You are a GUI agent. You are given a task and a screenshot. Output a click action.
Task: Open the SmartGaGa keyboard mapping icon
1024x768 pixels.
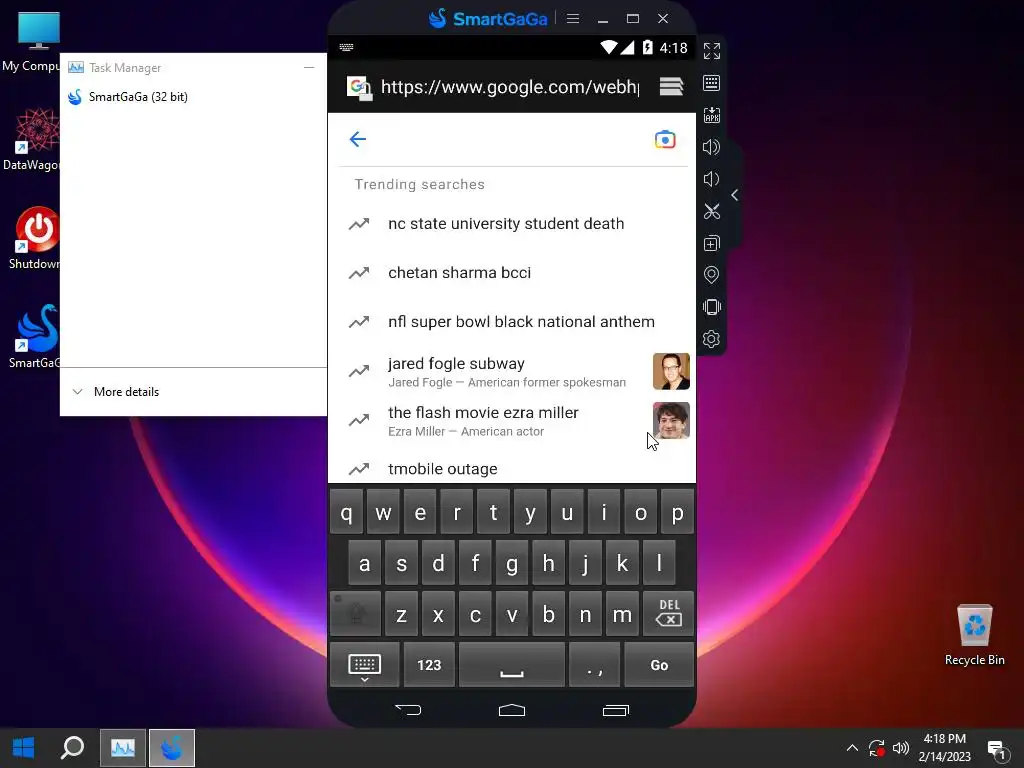[x=711, y=83]
